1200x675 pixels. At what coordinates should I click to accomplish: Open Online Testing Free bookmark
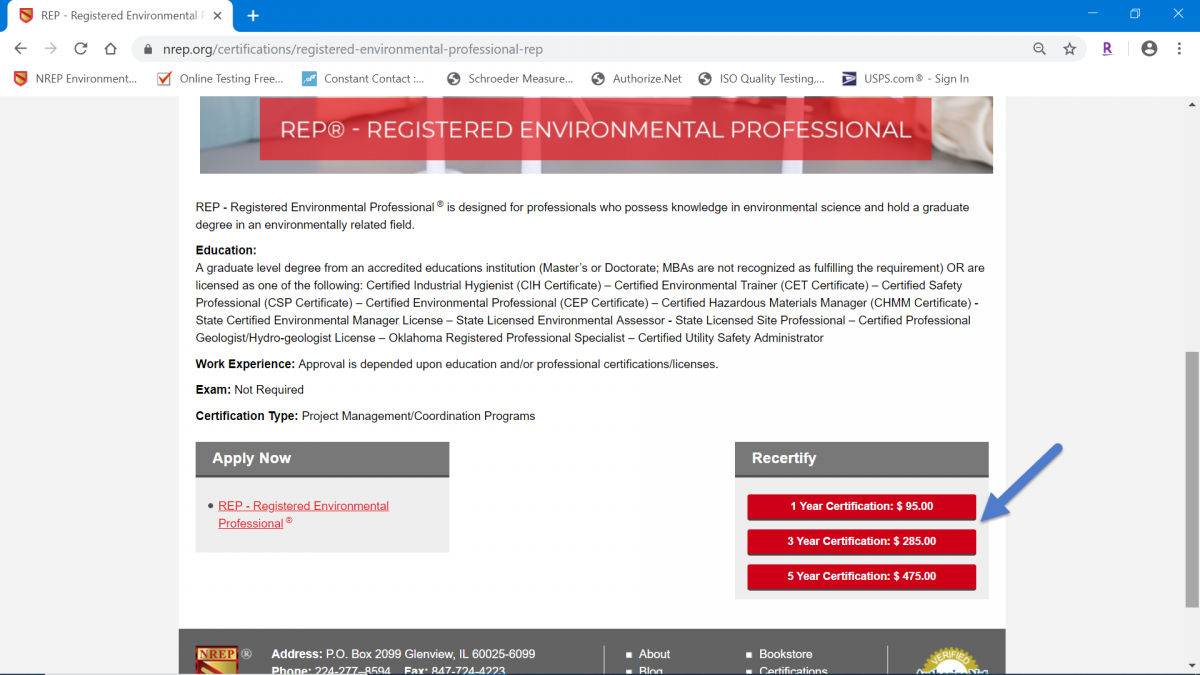pos(220,79)
